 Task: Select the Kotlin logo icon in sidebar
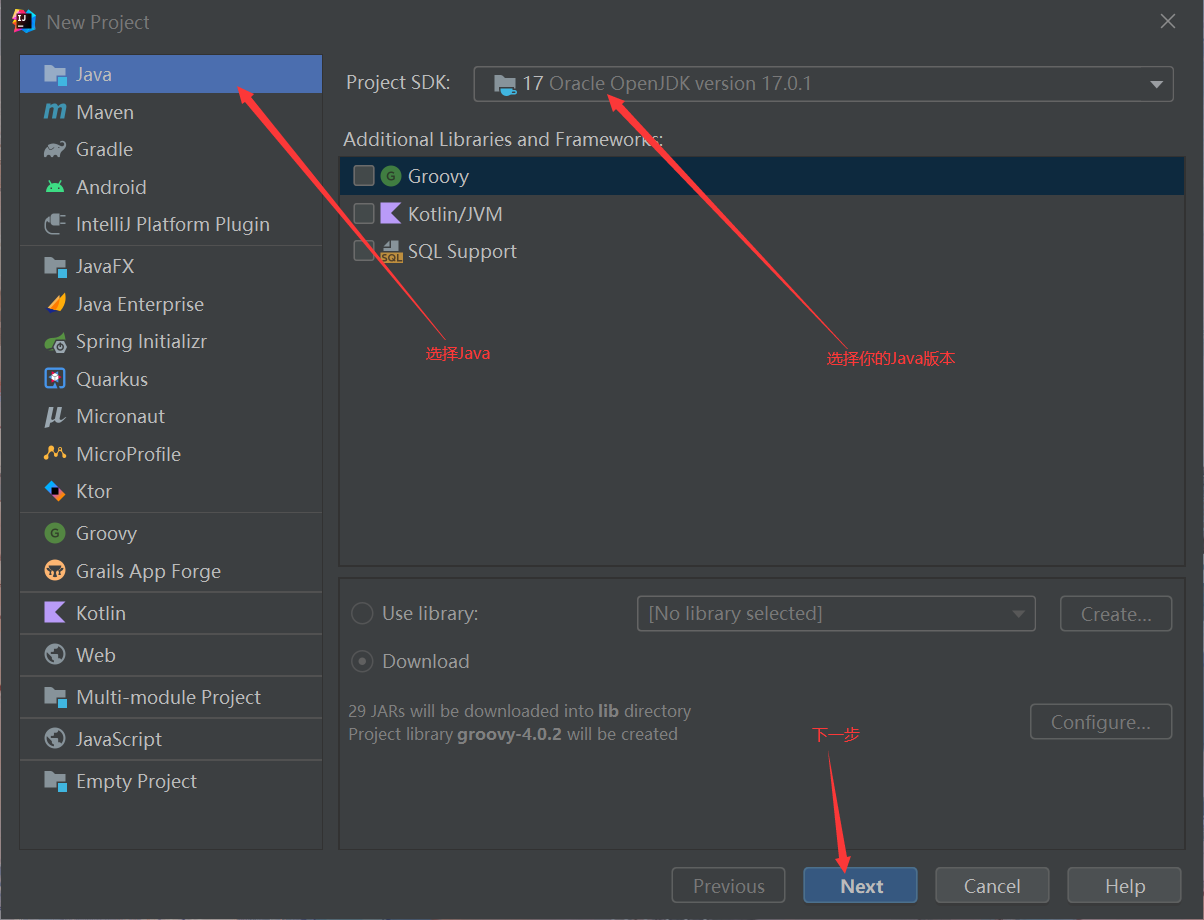pos(55,613)
